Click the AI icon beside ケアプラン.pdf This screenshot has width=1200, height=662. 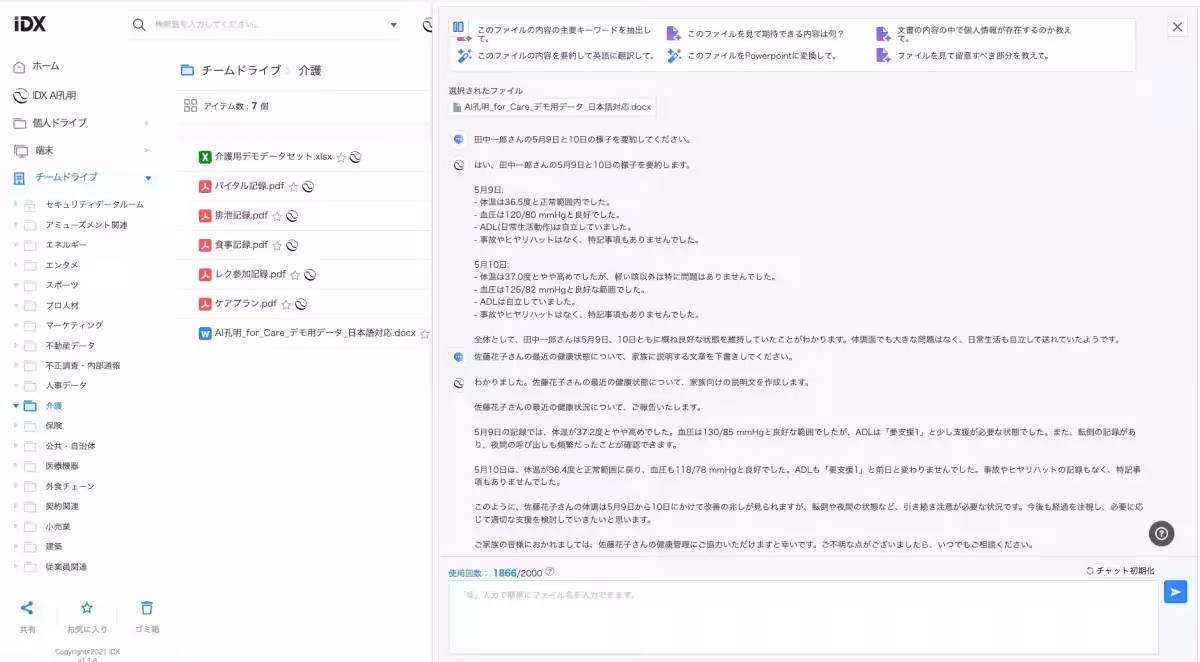[300, 303]
